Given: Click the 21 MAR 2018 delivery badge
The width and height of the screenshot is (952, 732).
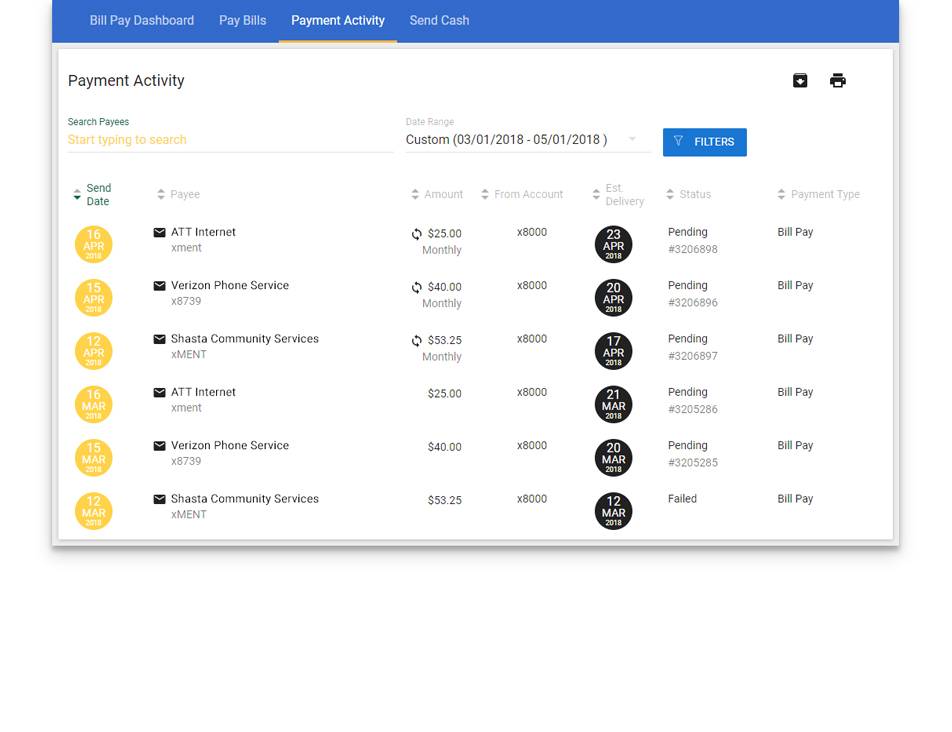Looking at the screenshot, I should click(x=613, y=404).
